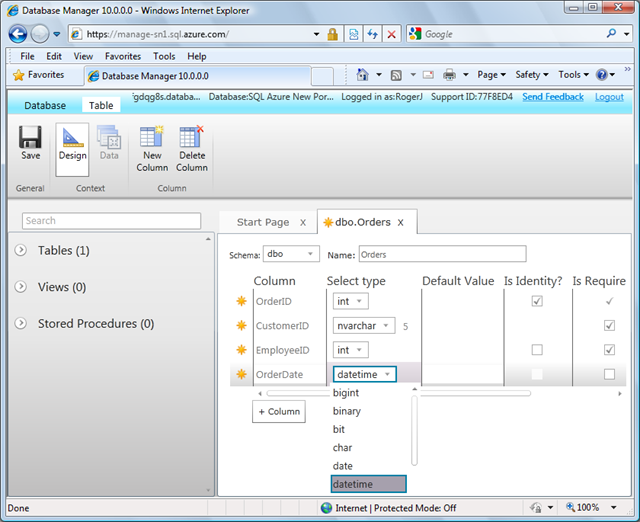Open type dropdown for OrderID
The image size is (640, 522).
tap(350, 301)
